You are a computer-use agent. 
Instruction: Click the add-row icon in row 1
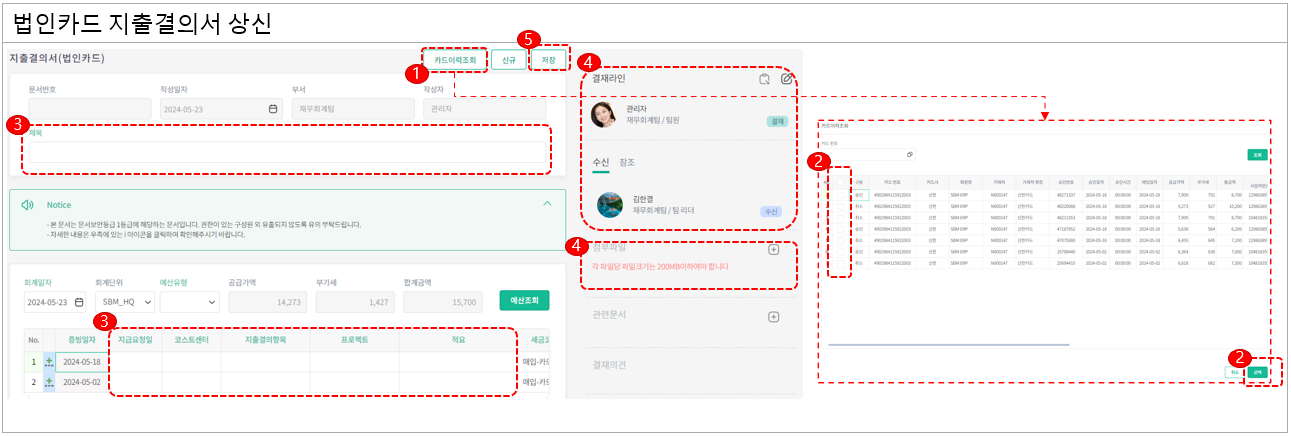49,361
